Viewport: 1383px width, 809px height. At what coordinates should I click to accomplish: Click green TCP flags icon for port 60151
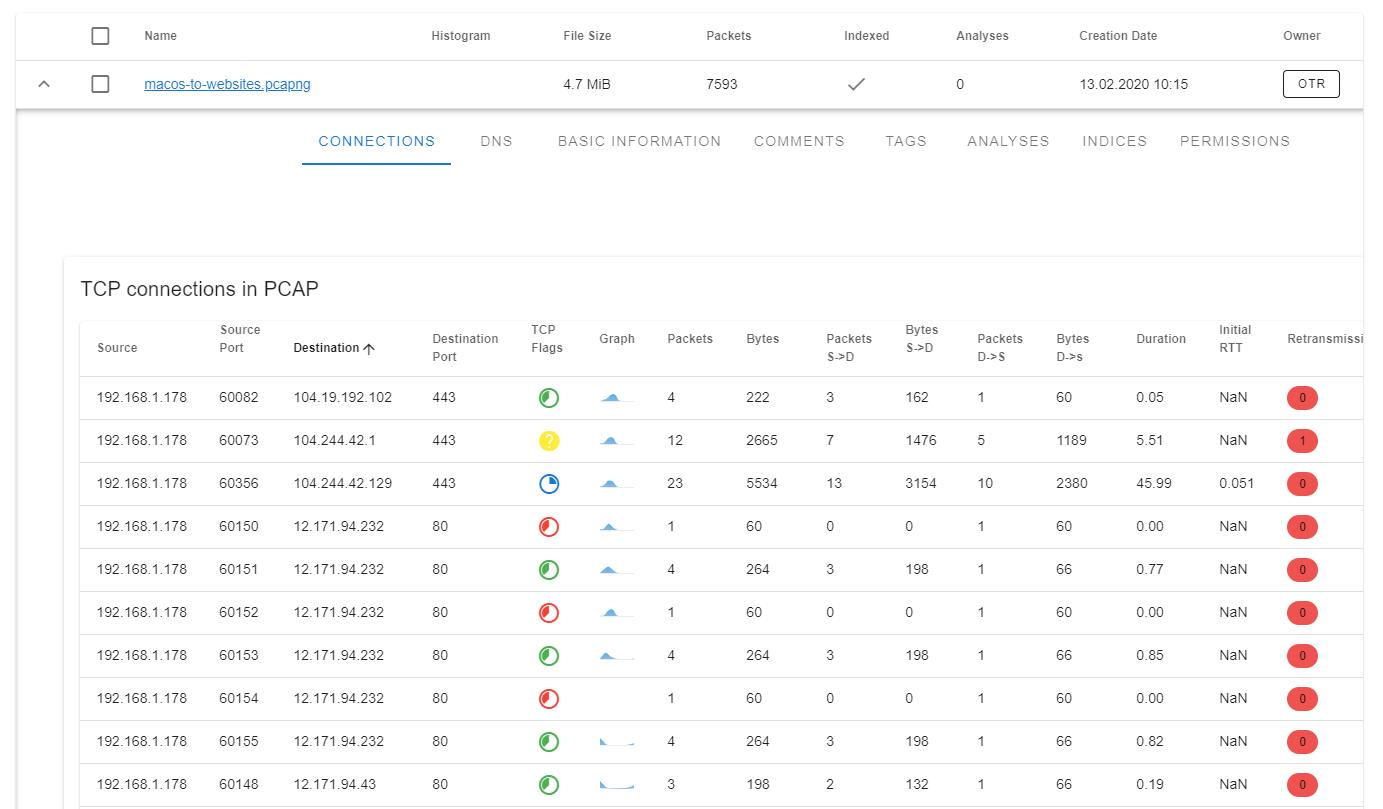pos(548,570)
